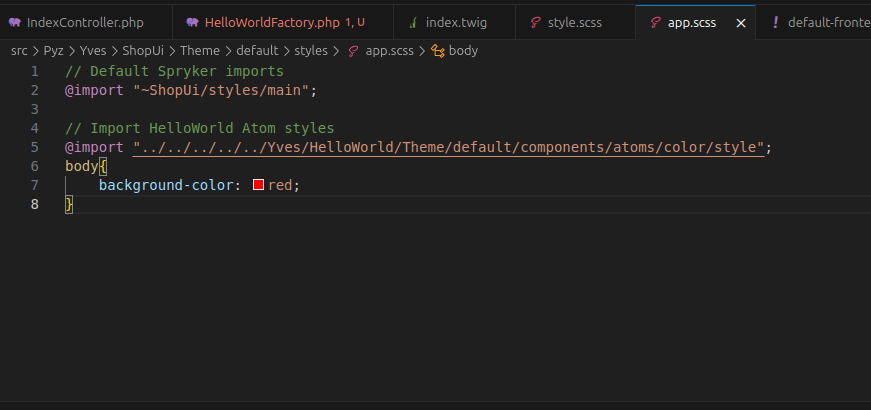The width and height of the screenshot is (871, 410).
Task: Open the Pyz breadcrumb segment
Action: coord(53,51)
